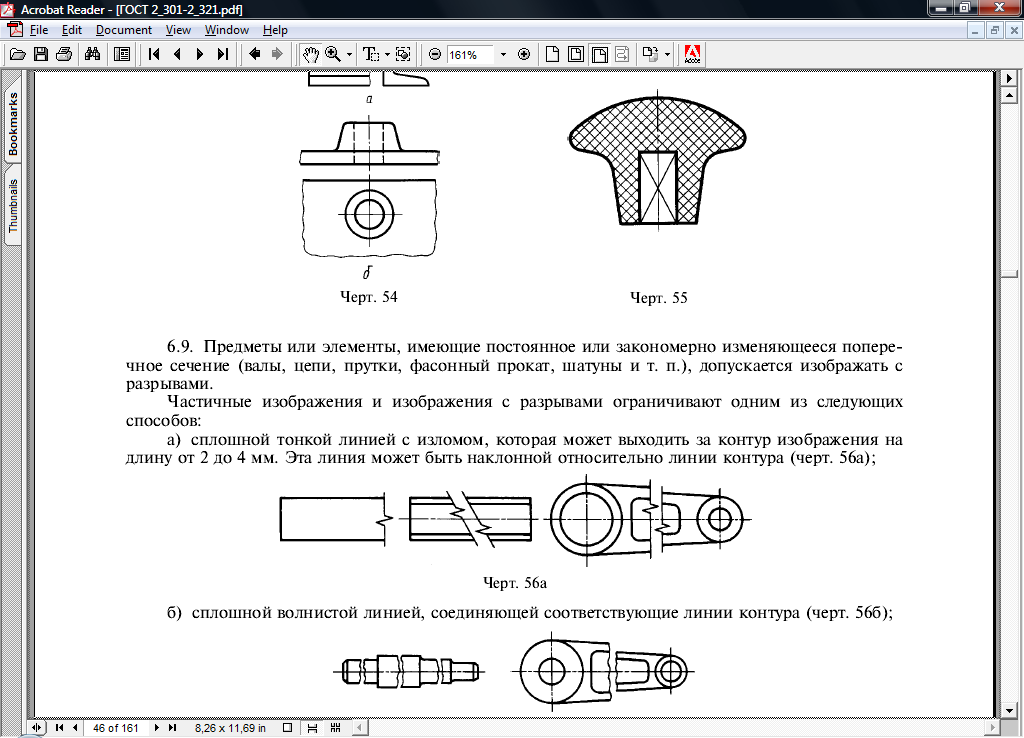Click the Open file folder icon

click(18, 54)
